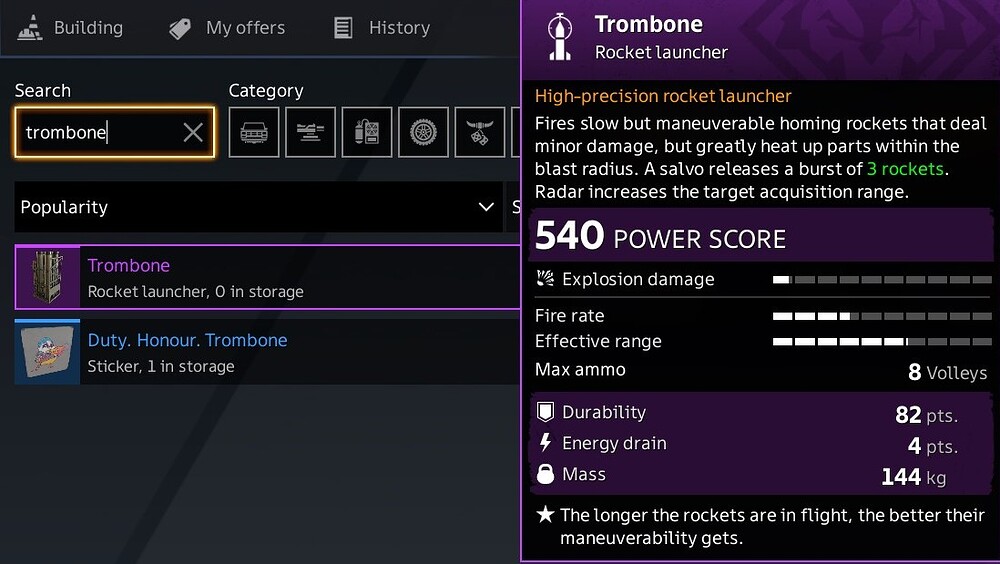
Task: Go to the History tab
Action: (x=382, y=28)
